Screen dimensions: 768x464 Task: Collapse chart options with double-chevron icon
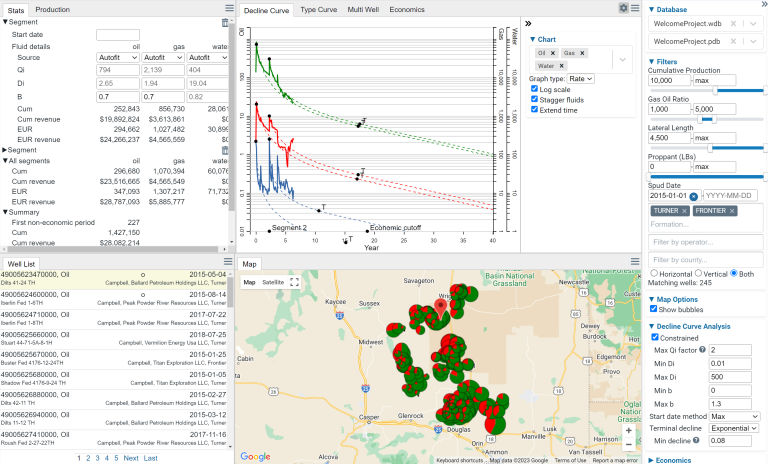[528, 24]
